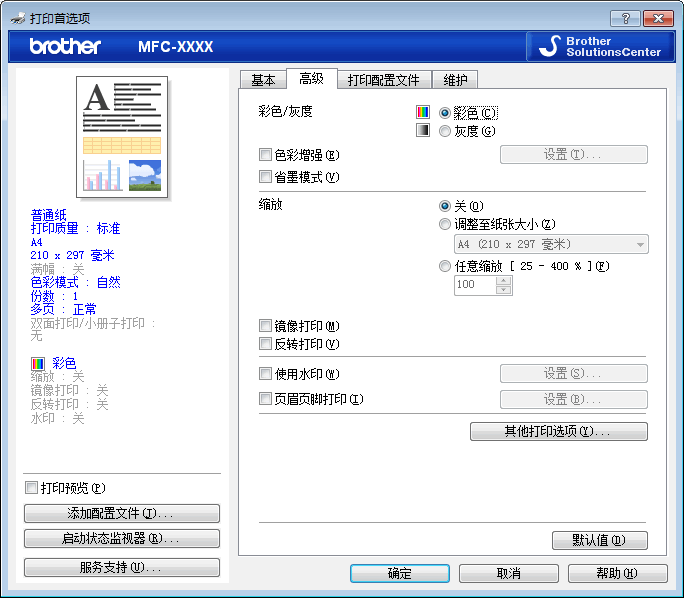684x598 pixels.
Task: Select the 灰度 grayscale radio button
Action: point(445,130)
